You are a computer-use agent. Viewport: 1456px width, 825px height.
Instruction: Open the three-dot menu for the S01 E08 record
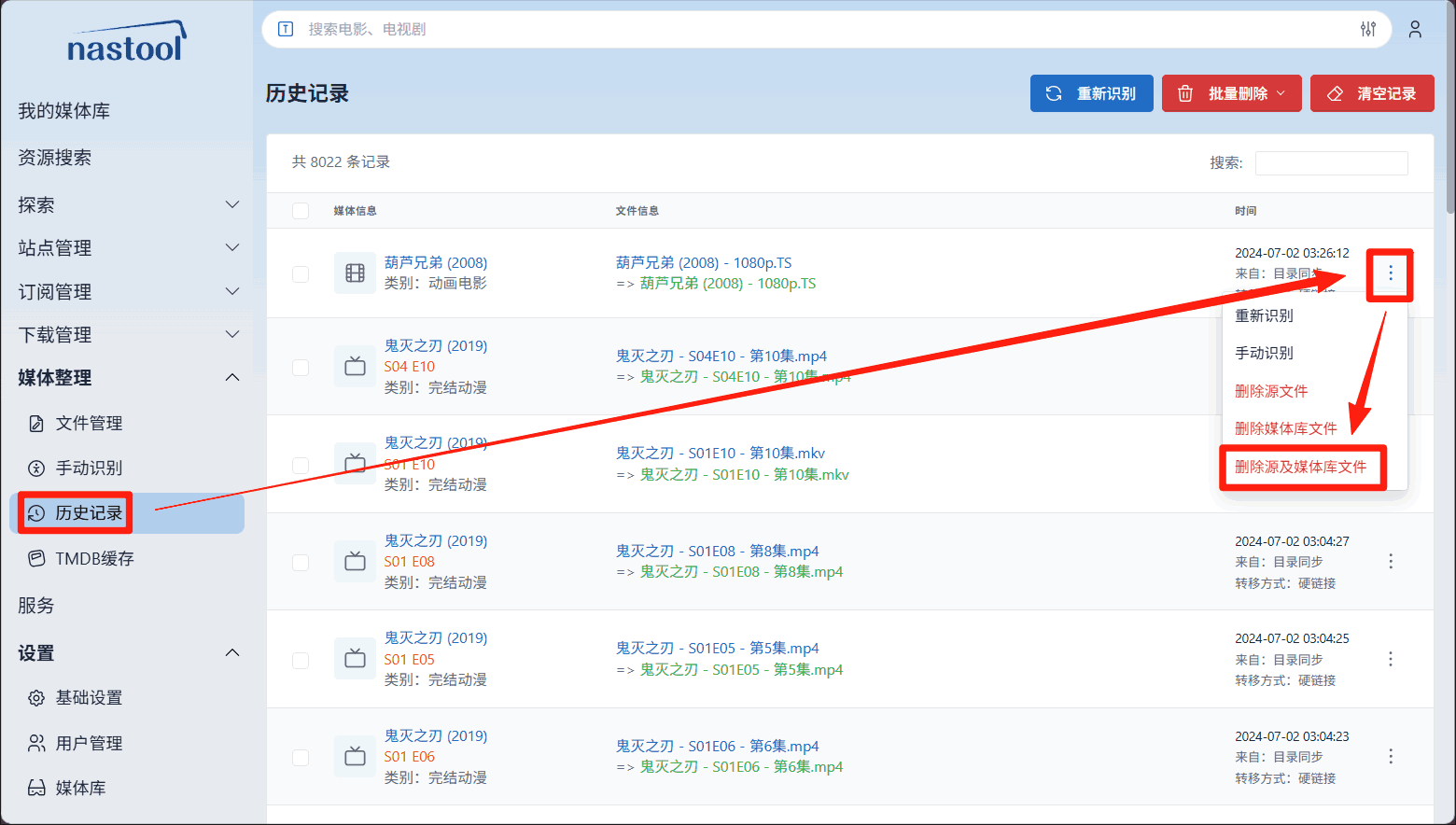coord(1391,562)
